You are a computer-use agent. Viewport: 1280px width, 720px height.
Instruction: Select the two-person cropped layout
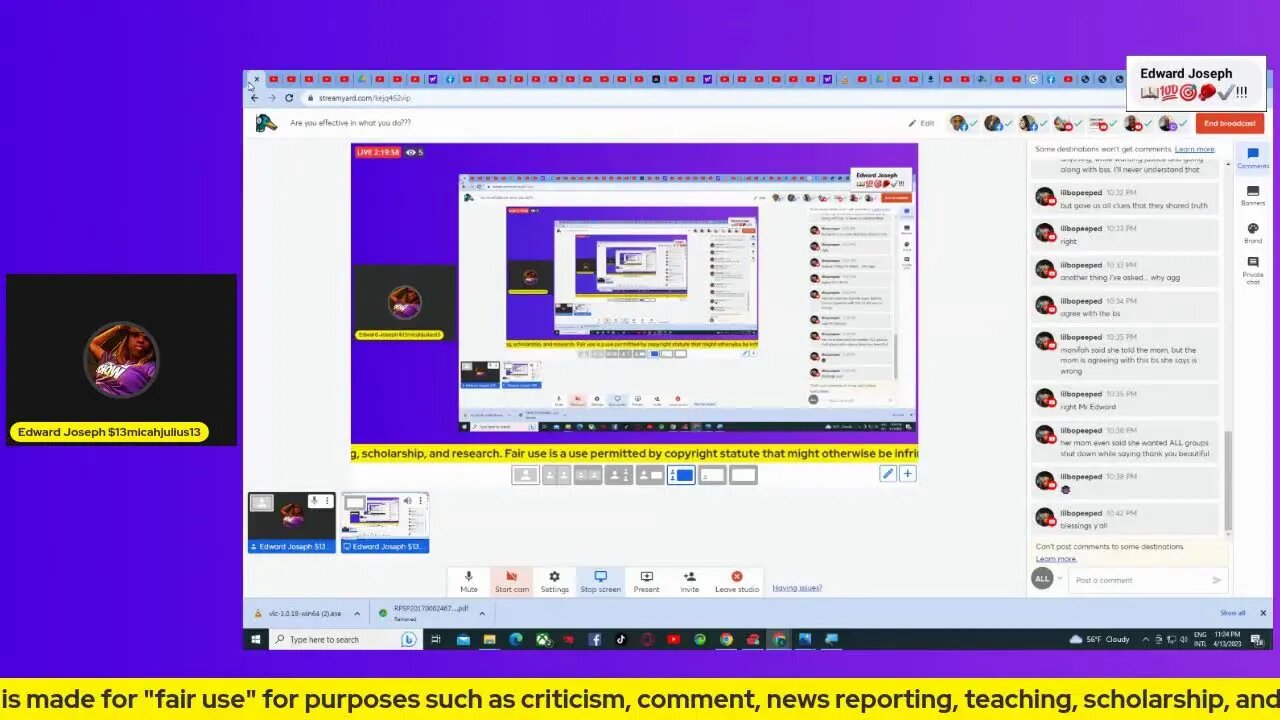click(556, 475)
